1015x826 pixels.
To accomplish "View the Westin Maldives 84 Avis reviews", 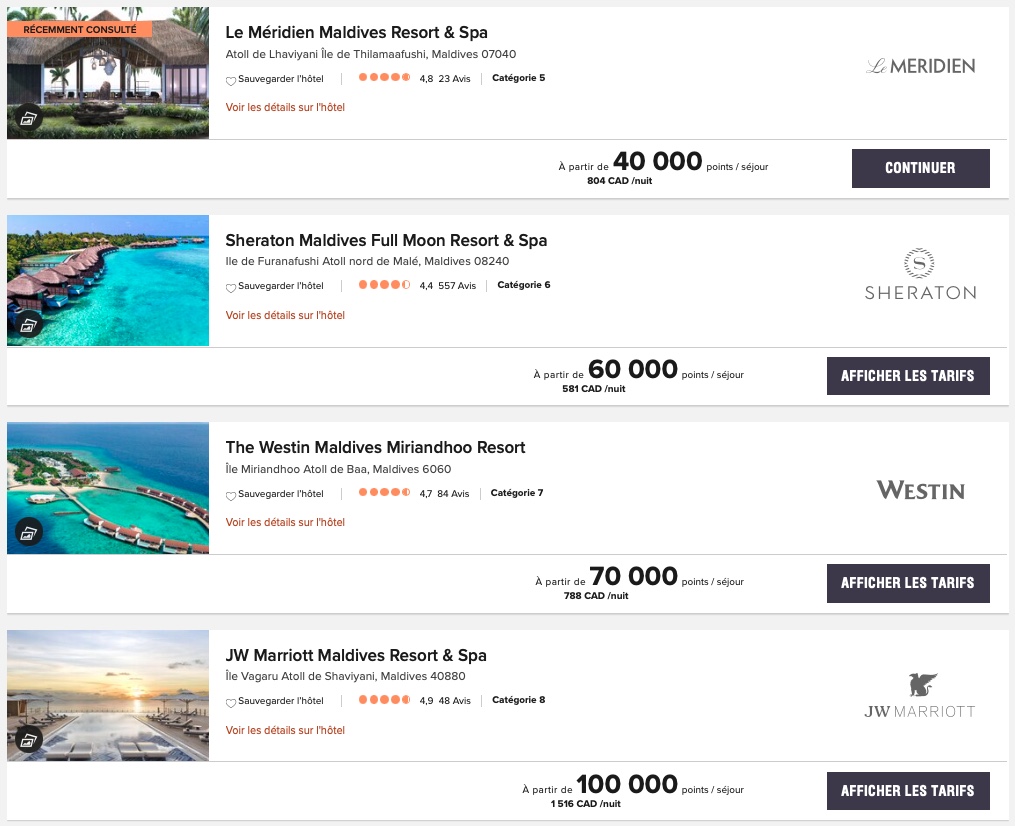I will (x=453, y=493).
